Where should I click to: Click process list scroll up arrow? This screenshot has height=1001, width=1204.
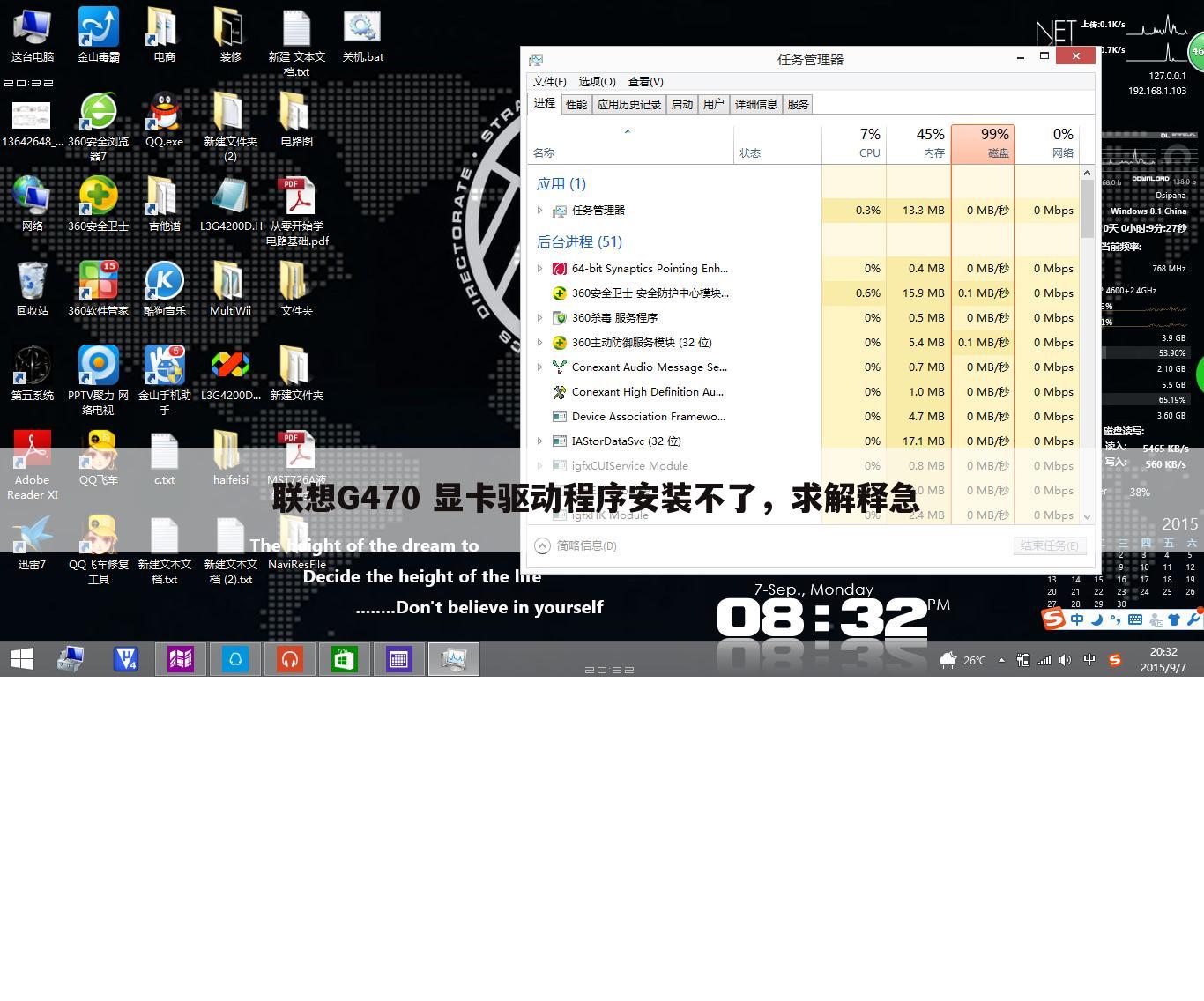(x=1087, y=173)
